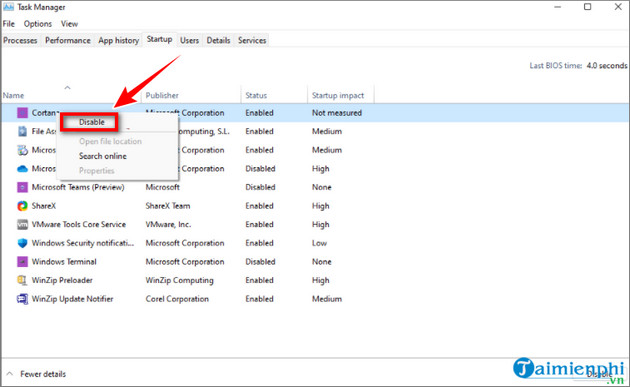Viewport: 630px width, 387px height.
Task: Select the WinZip Update Notifier name
Action: click(72, 299)
